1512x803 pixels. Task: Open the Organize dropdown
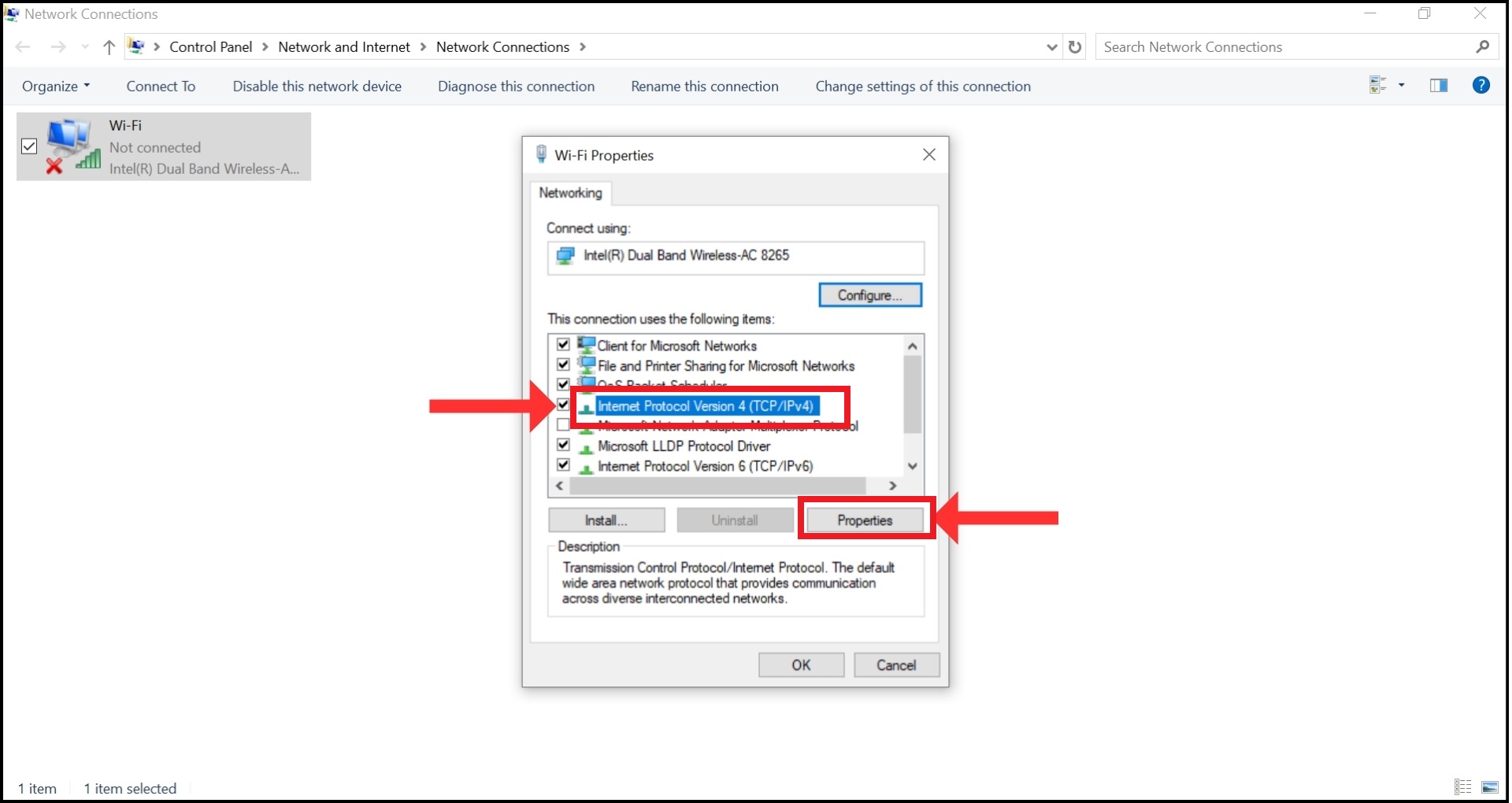click(54, 86)
